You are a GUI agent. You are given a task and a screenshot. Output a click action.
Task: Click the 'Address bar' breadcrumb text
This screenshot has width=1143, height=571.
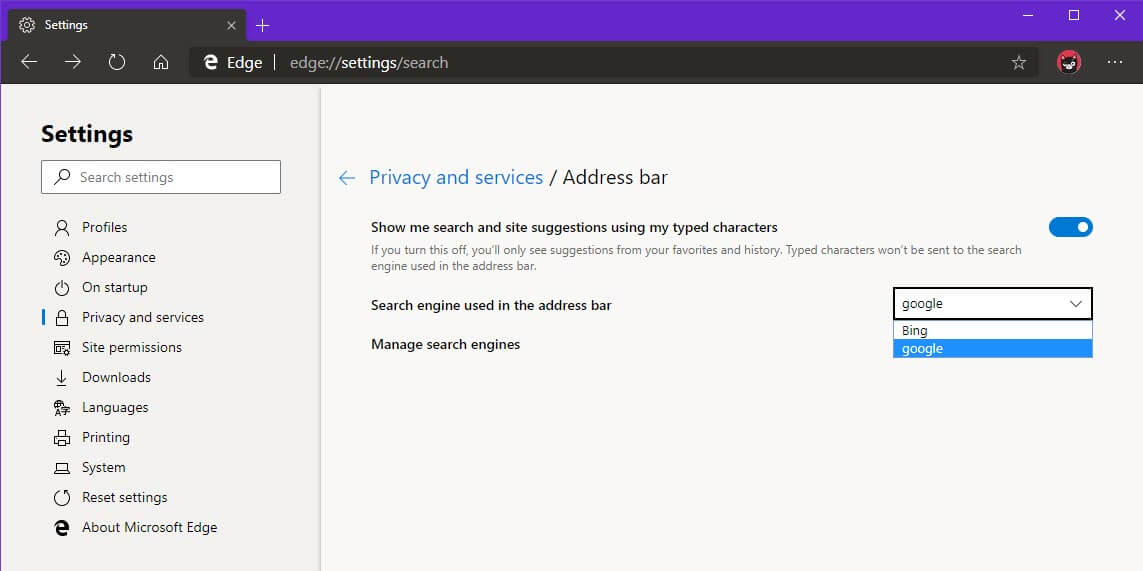(x=615, y=177)
